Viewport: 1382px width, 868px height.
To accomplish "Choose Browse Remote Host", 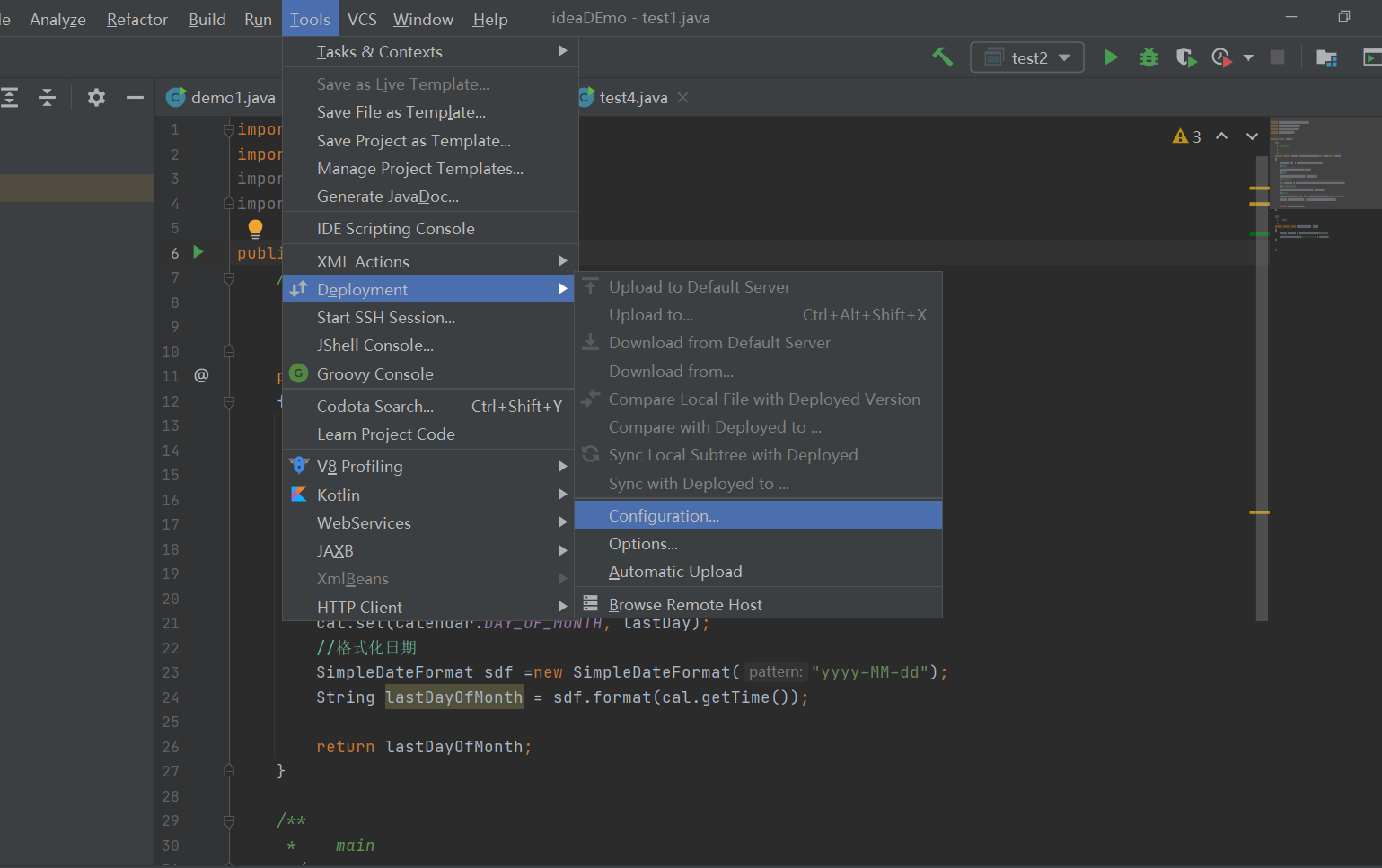I will 758,605.
